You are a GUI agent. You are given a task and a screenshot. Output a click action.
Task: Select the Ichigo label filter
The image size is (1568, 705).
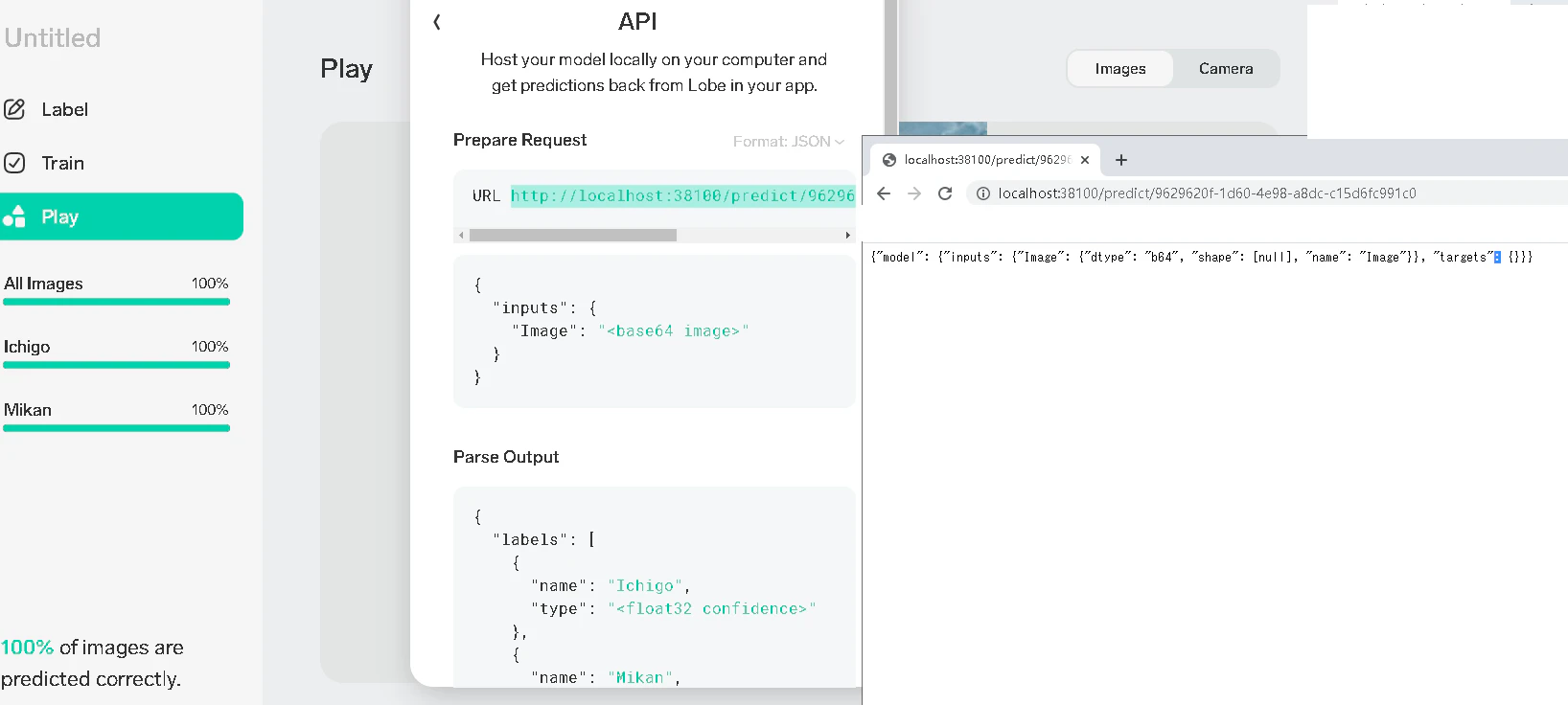[x=116, y=352]
